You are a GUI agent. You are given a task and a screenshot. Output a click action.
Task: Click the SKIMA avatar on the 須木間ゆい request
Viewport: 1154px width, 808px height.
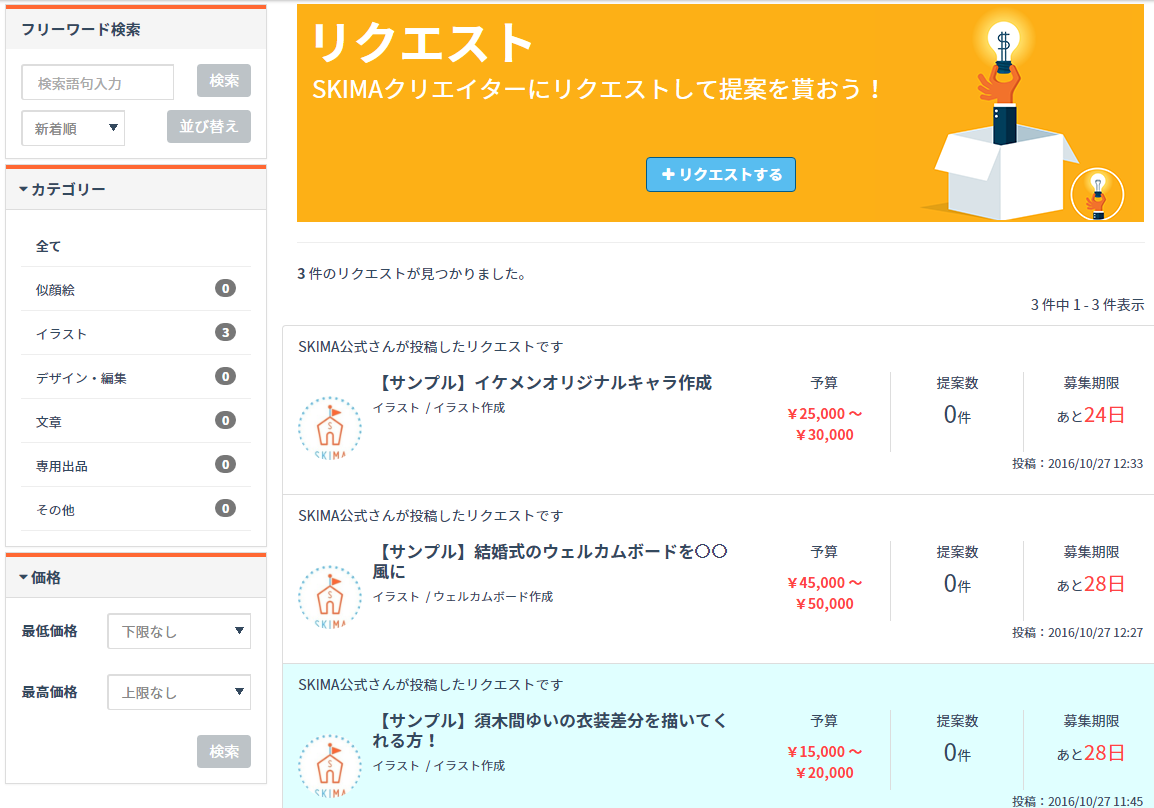pos(330,767)
